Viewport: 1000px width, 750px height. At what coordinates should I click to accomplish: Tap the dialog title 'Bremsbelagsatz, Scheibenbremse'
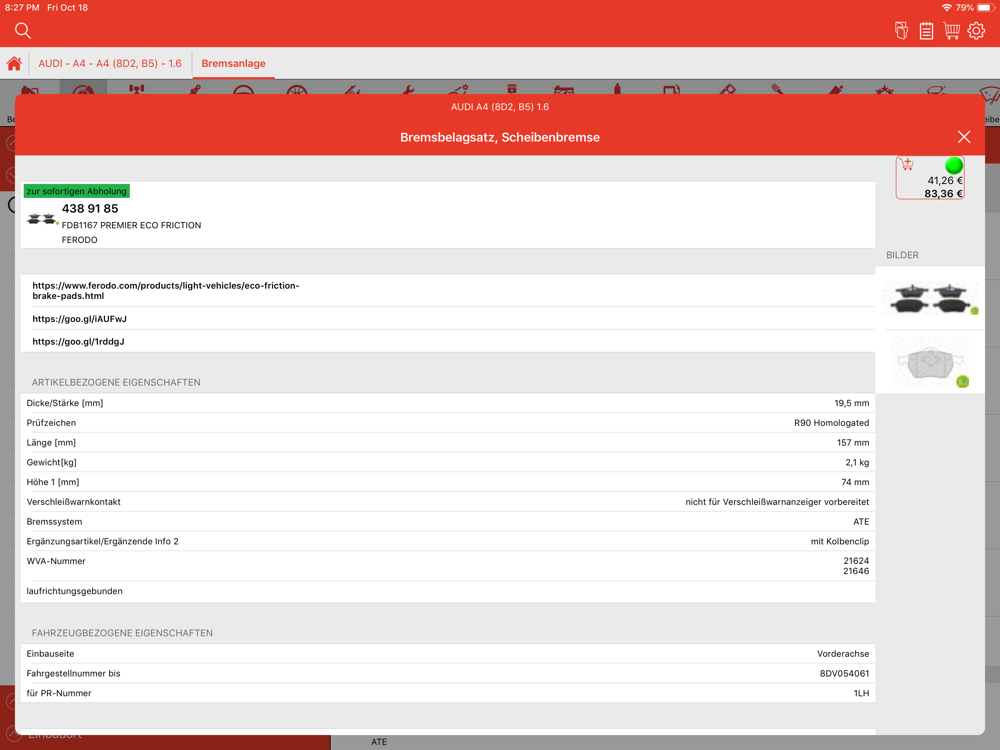(x=500, y=137)
